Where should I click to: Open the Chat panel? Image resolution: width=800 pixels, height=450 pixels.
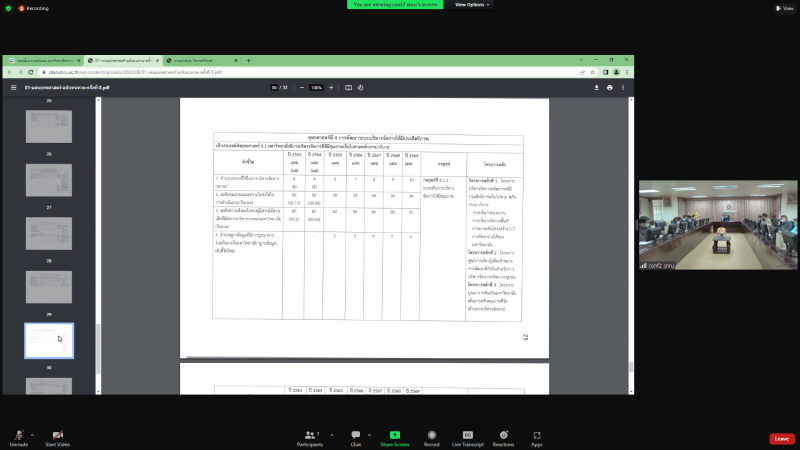click(x=355, y=435)
